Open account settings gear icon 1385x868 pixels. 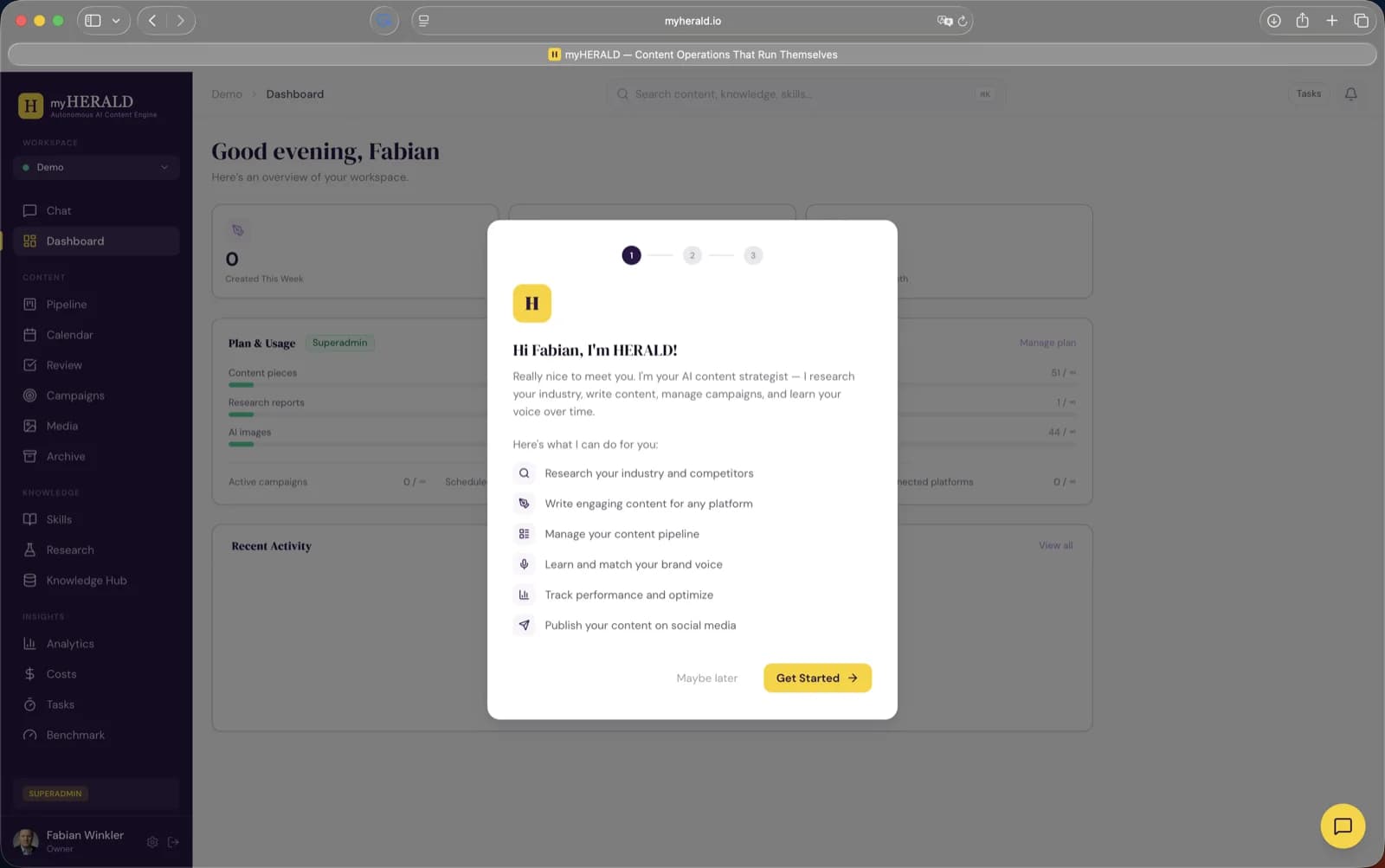(x=152, y=841)
